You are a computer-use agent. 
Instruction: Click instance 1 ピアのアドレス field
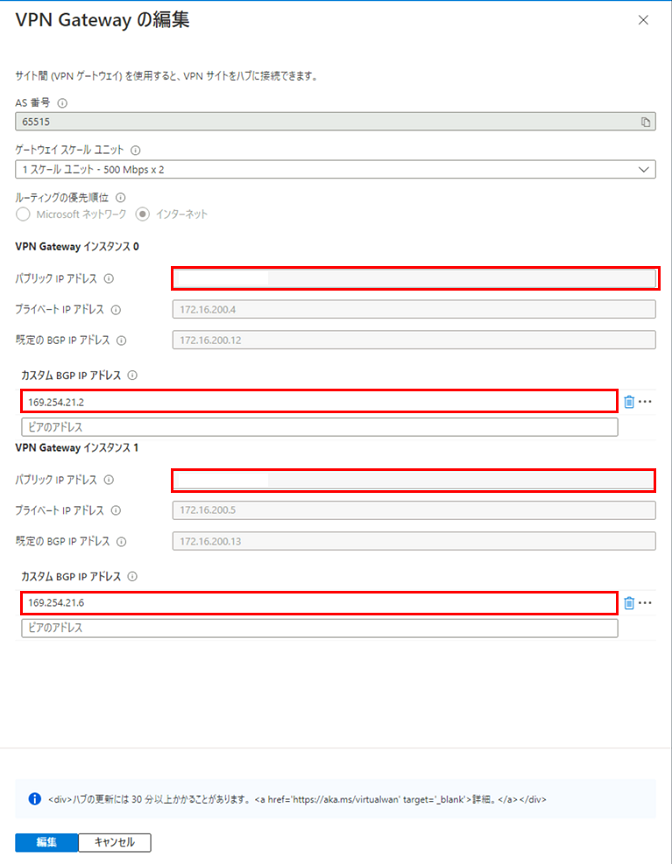click(319, 628)
